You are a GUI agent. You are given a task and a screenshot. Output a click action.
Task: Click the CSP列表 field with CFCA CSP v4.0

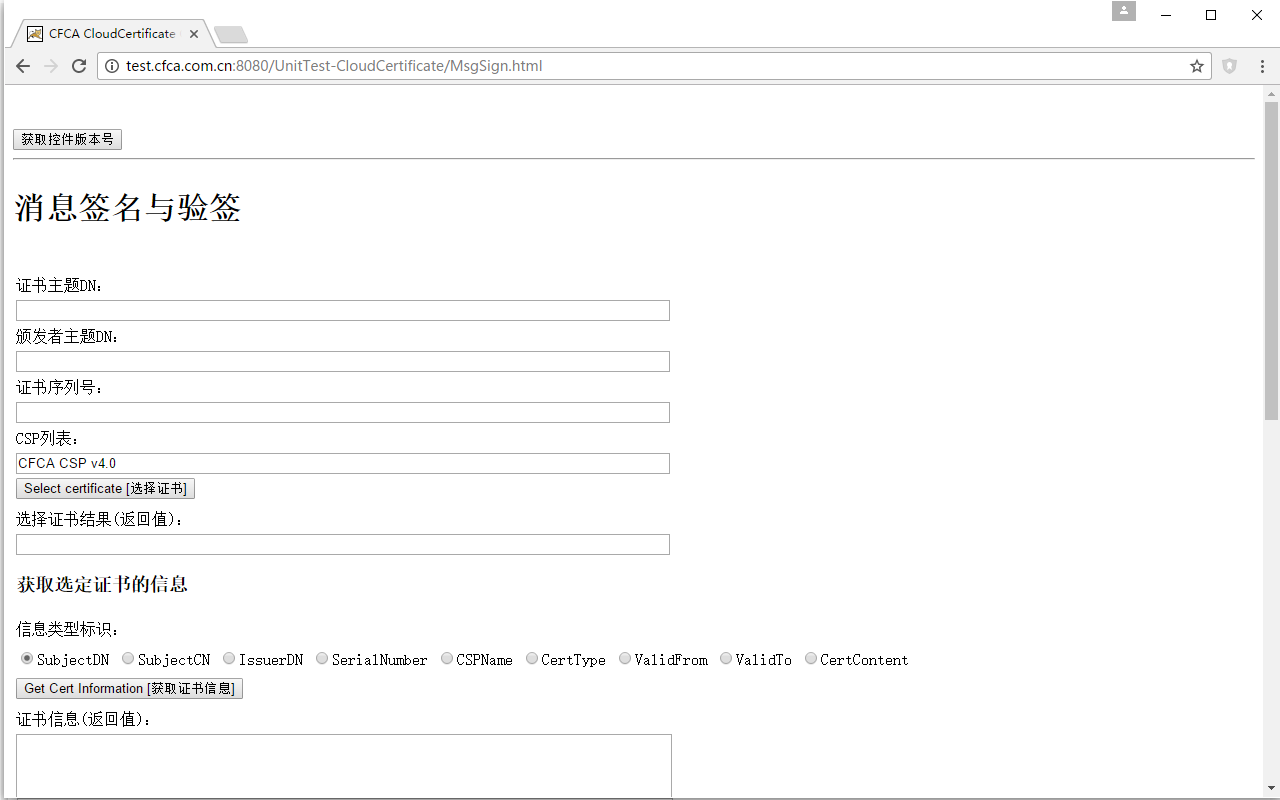[x=343, y=463]
